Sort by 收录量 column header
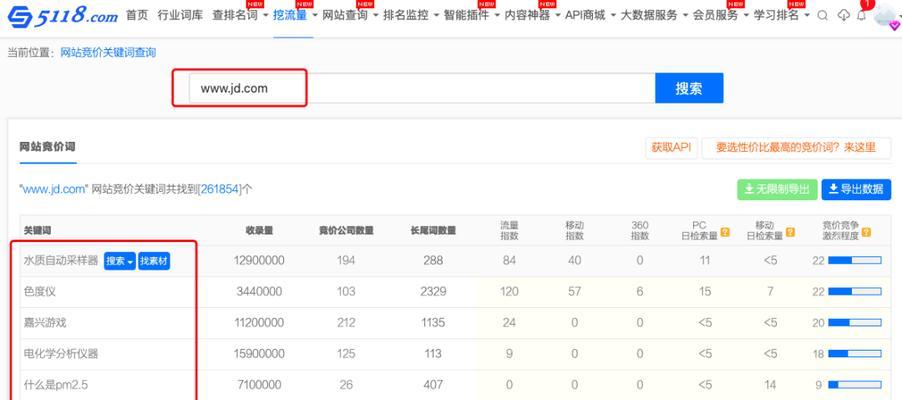The image size is (902, 400). pos(259,231)
